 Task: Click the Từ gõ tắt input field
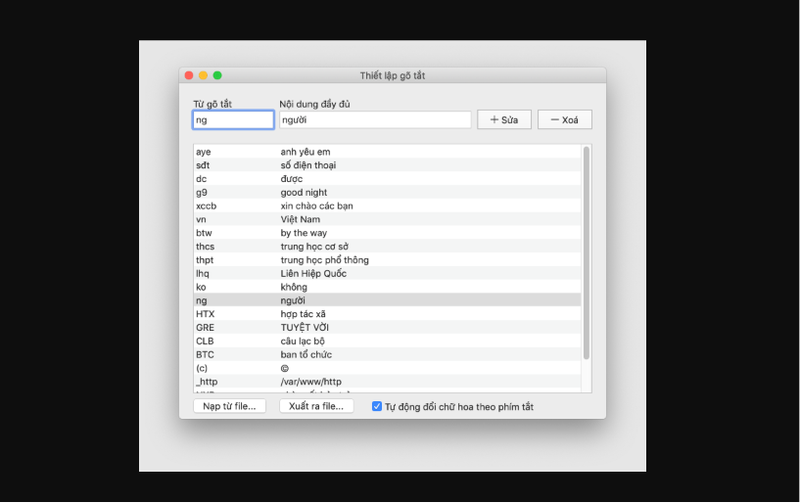pos(233,120)
